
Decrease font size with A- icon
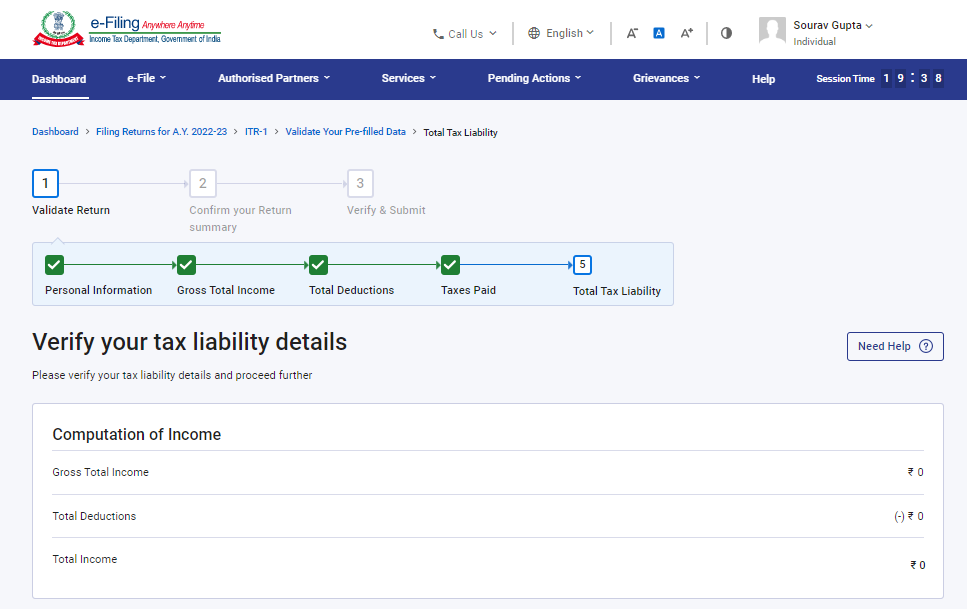[632, 33]
